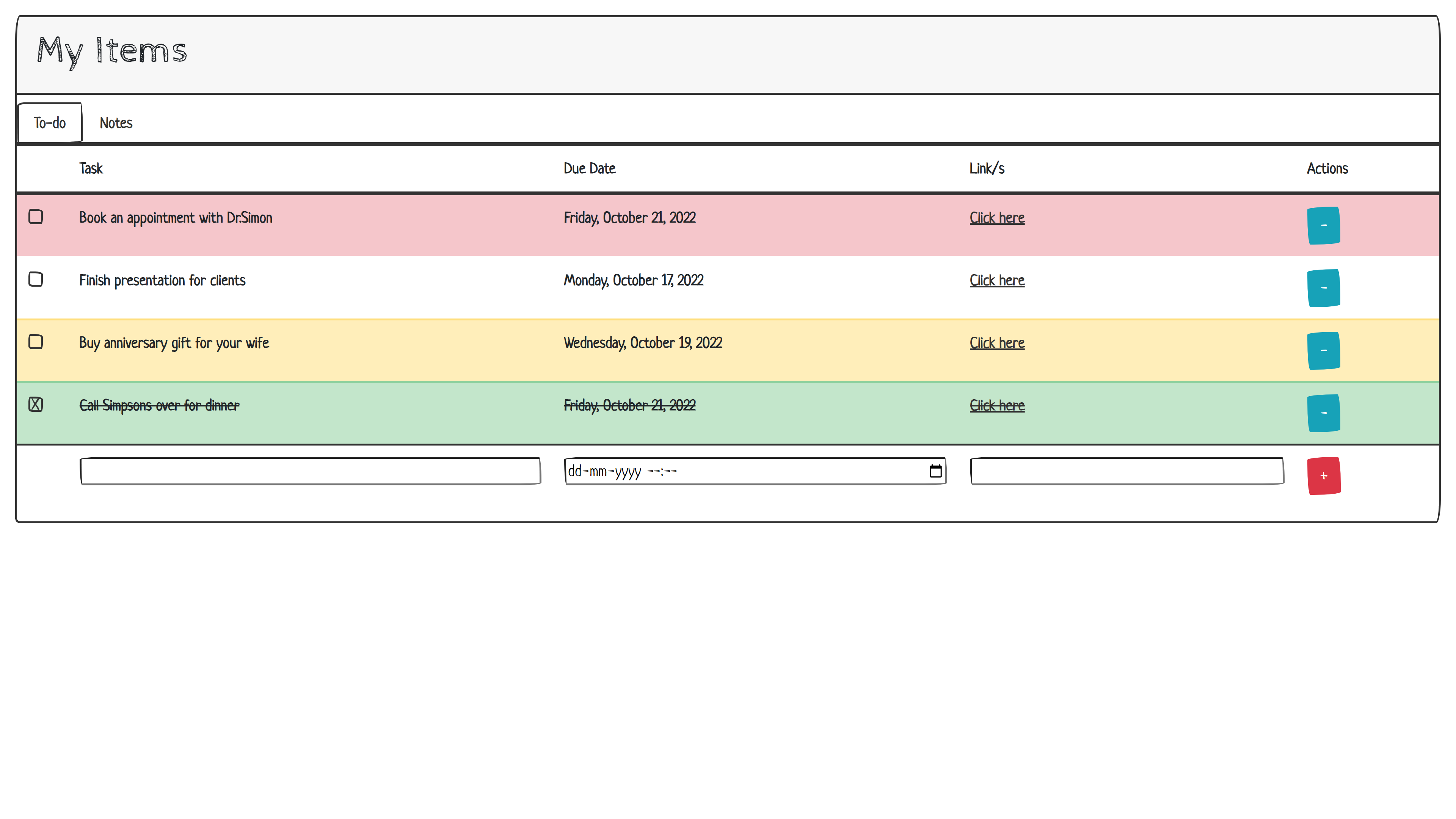Open Click here link for Dr.Simon appointment

pos(997,218)
